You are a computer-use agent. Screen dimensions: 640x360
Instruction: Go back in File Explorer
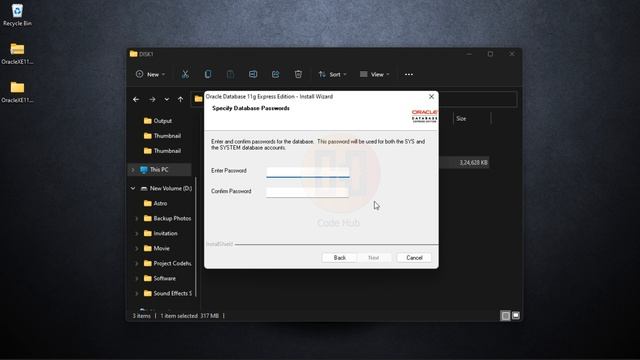pyautogui.click(x=136, y=99)
